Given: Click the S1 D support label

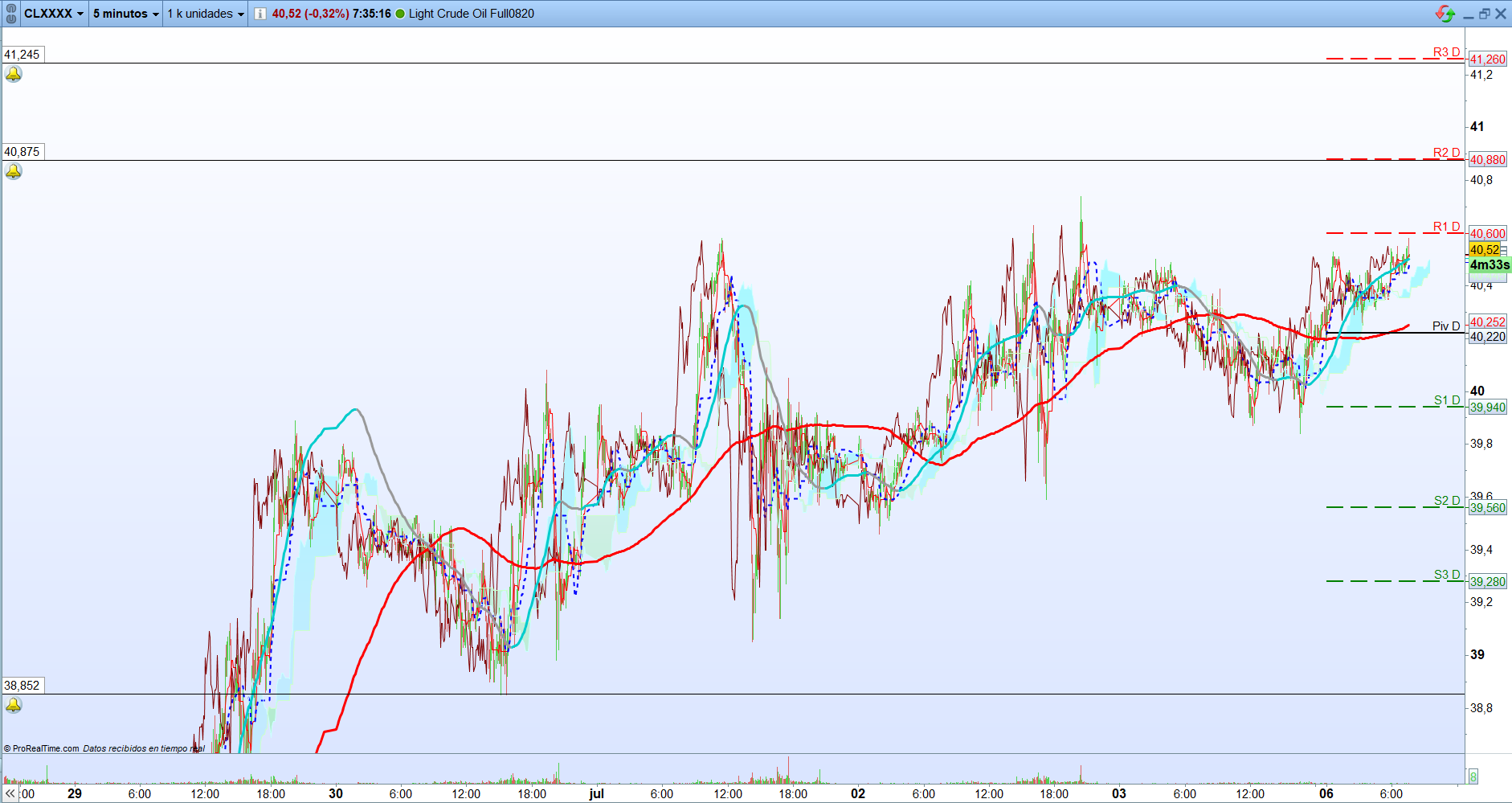Looking at the screenshot, I should coord(1447,400).
